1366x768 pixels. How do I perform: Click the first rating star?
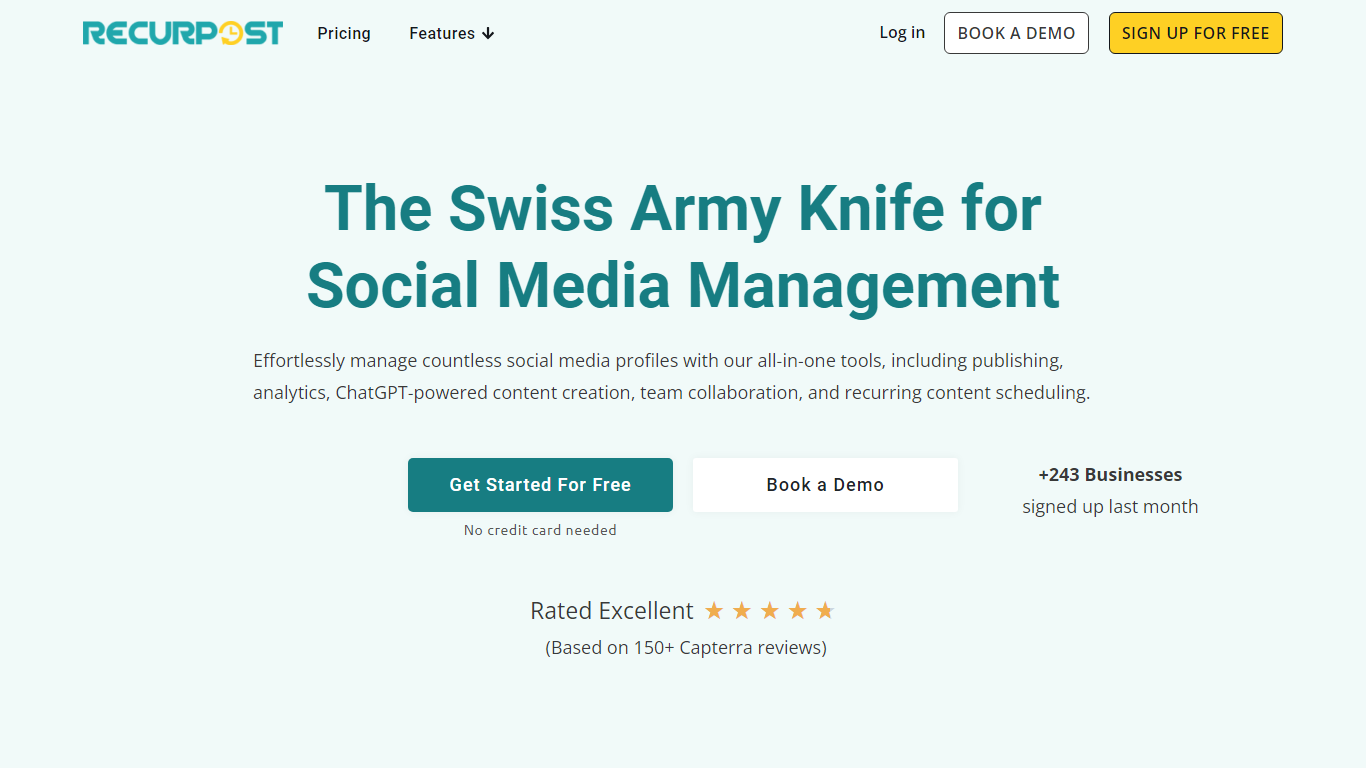point(714,611)
